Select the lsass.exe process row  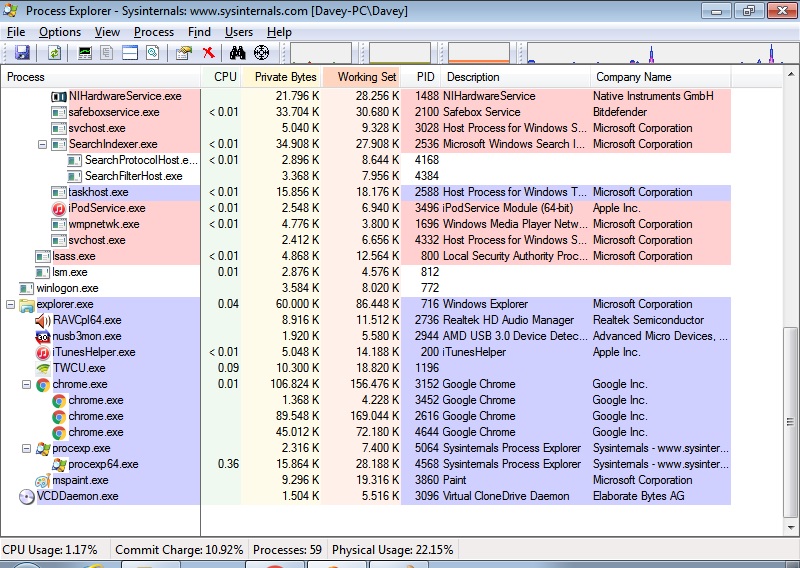pos(365,256)
